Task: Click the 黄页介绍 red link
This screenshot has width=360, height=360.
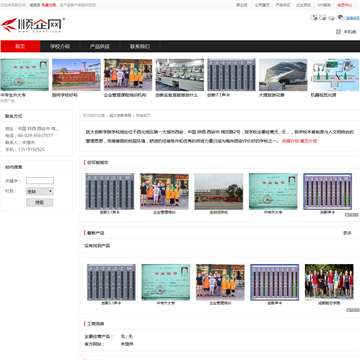Action: coord(309,141)
